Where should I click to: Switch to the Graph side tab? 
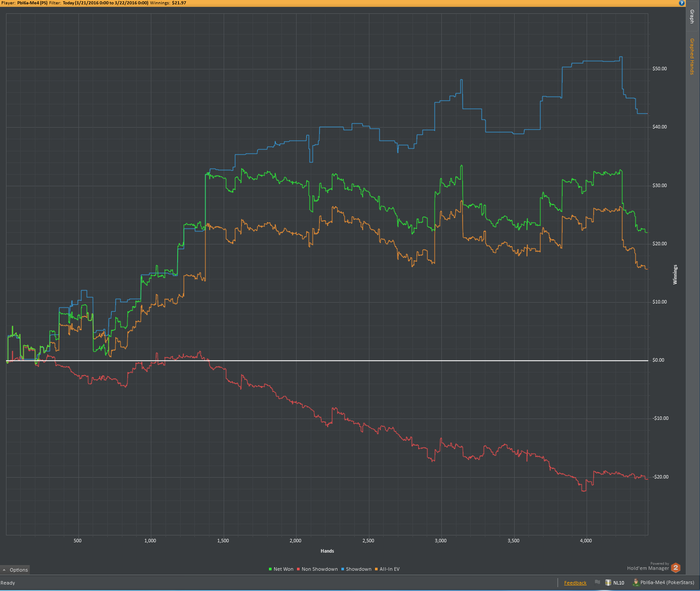click(692, 17)
